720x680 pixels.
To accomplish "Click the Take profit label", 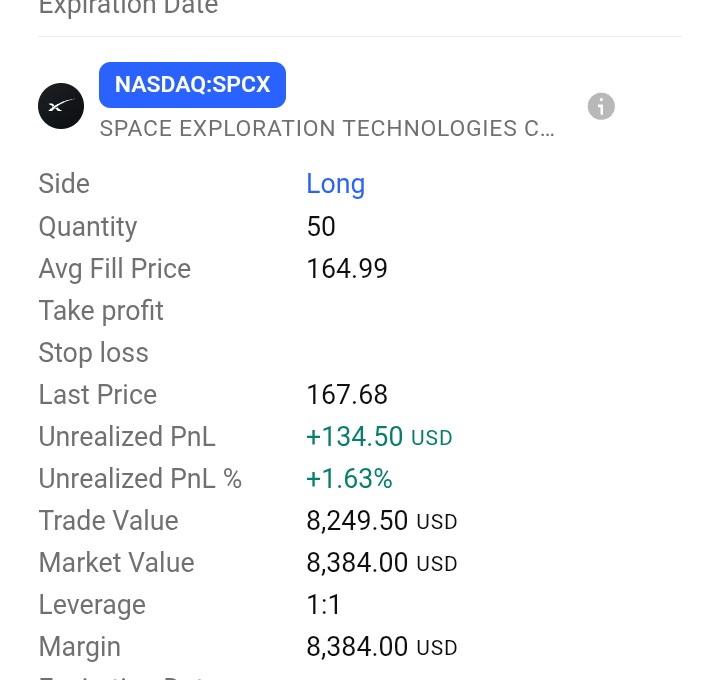I will (101, 311).
